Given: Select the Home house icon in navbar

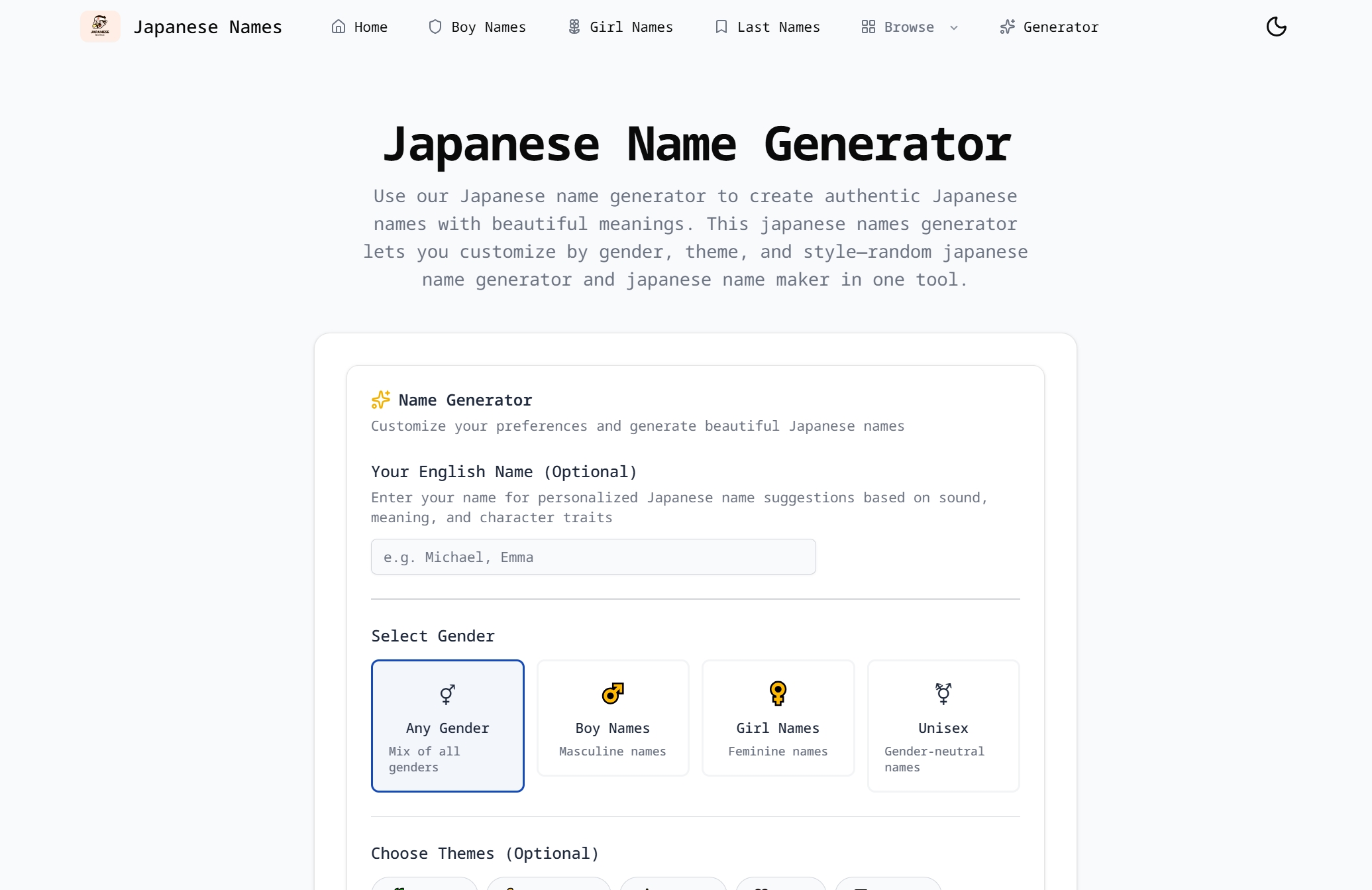Looking at the screenshot, I should pos(339,27).
